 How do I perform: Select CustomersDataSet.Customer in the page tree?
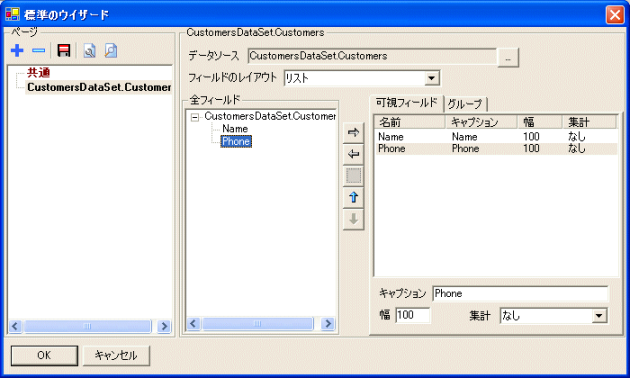(99, 87)
